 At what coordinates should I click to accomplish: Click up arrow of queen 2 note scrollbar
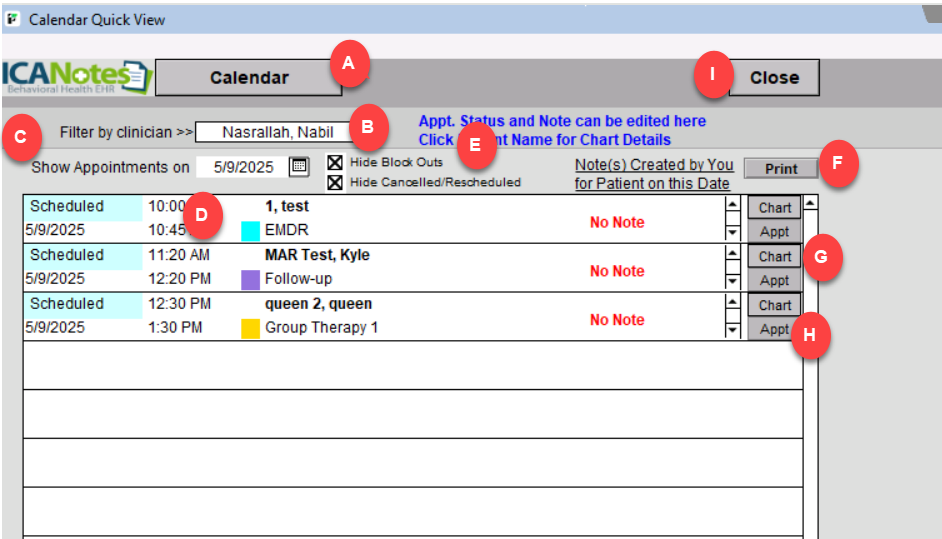pyautogui.click(x=732, y=302)
